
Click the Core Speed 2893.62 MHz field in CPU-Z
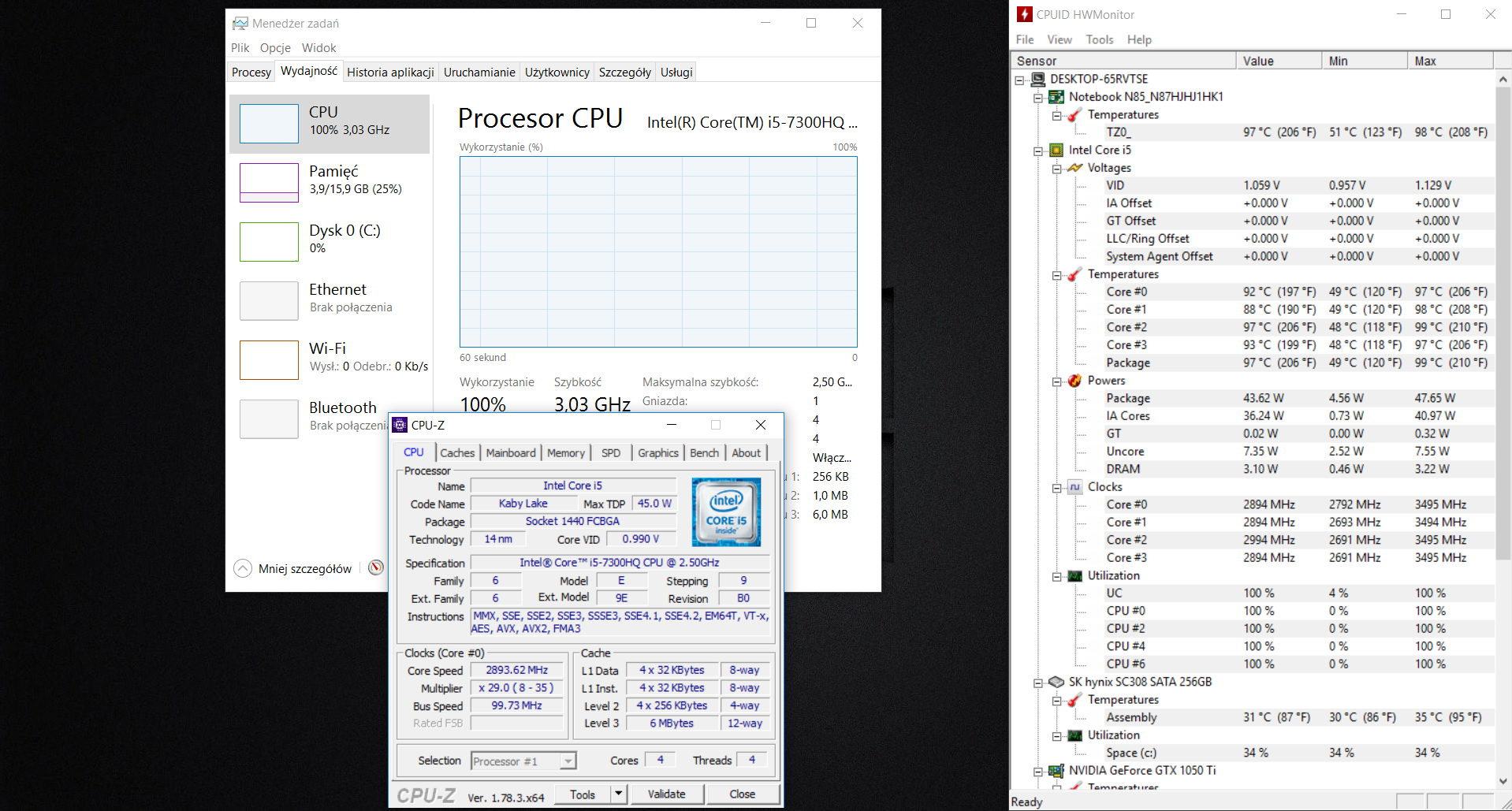517,670
